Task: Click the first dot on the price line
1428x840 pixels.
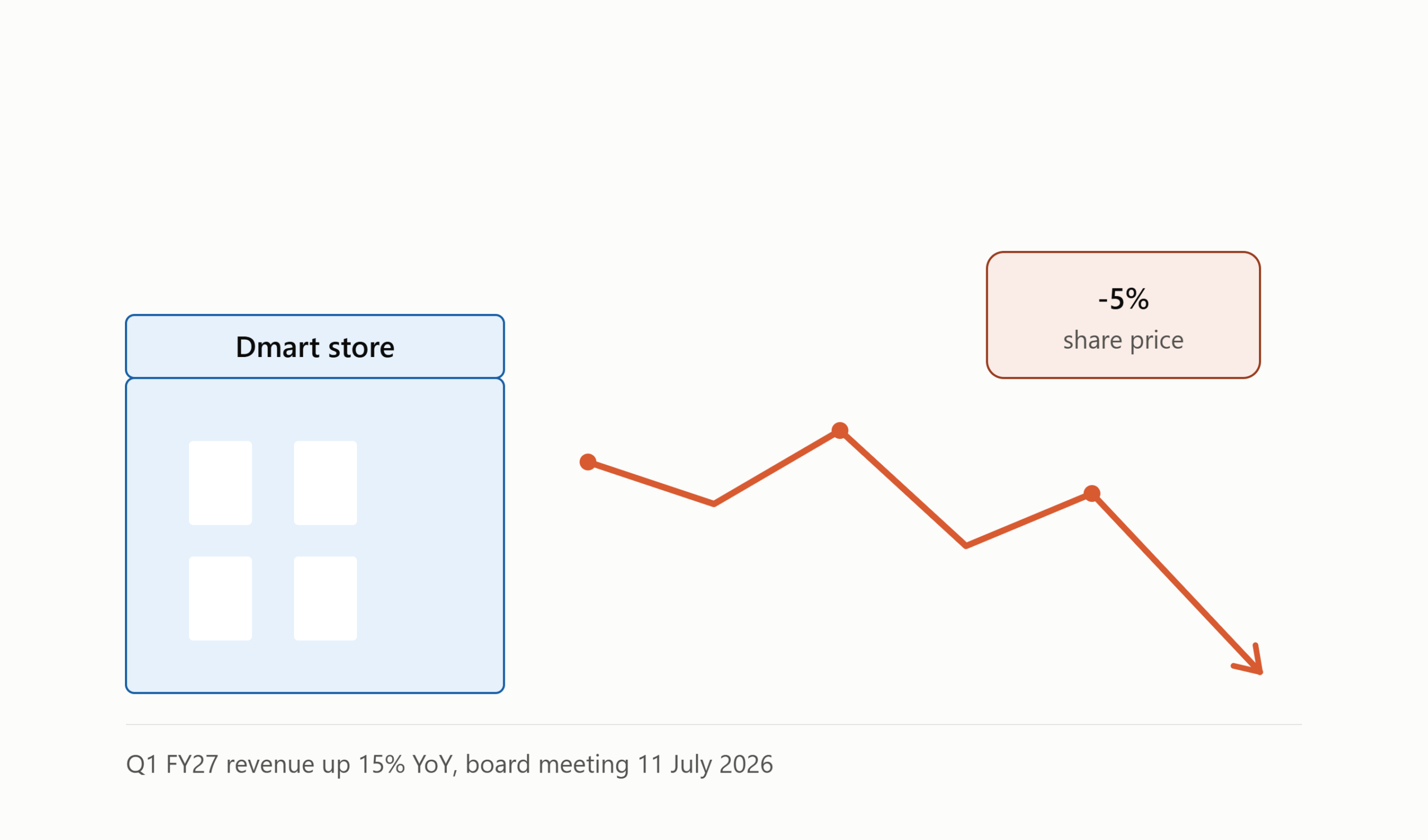Action: click(x=588, y=462)
